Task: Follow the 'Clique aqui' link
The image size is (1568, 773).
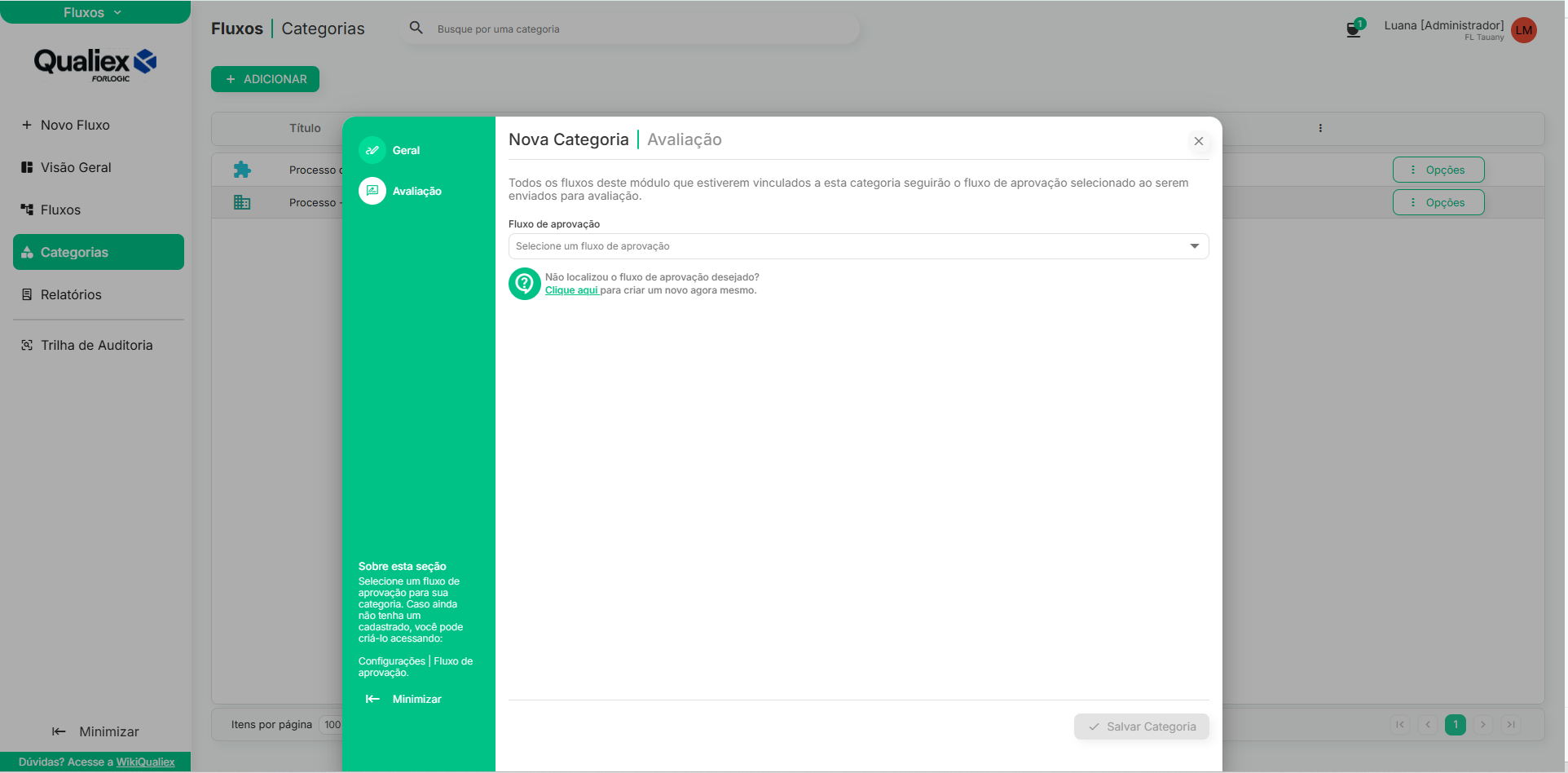Action: click(571, 290)
